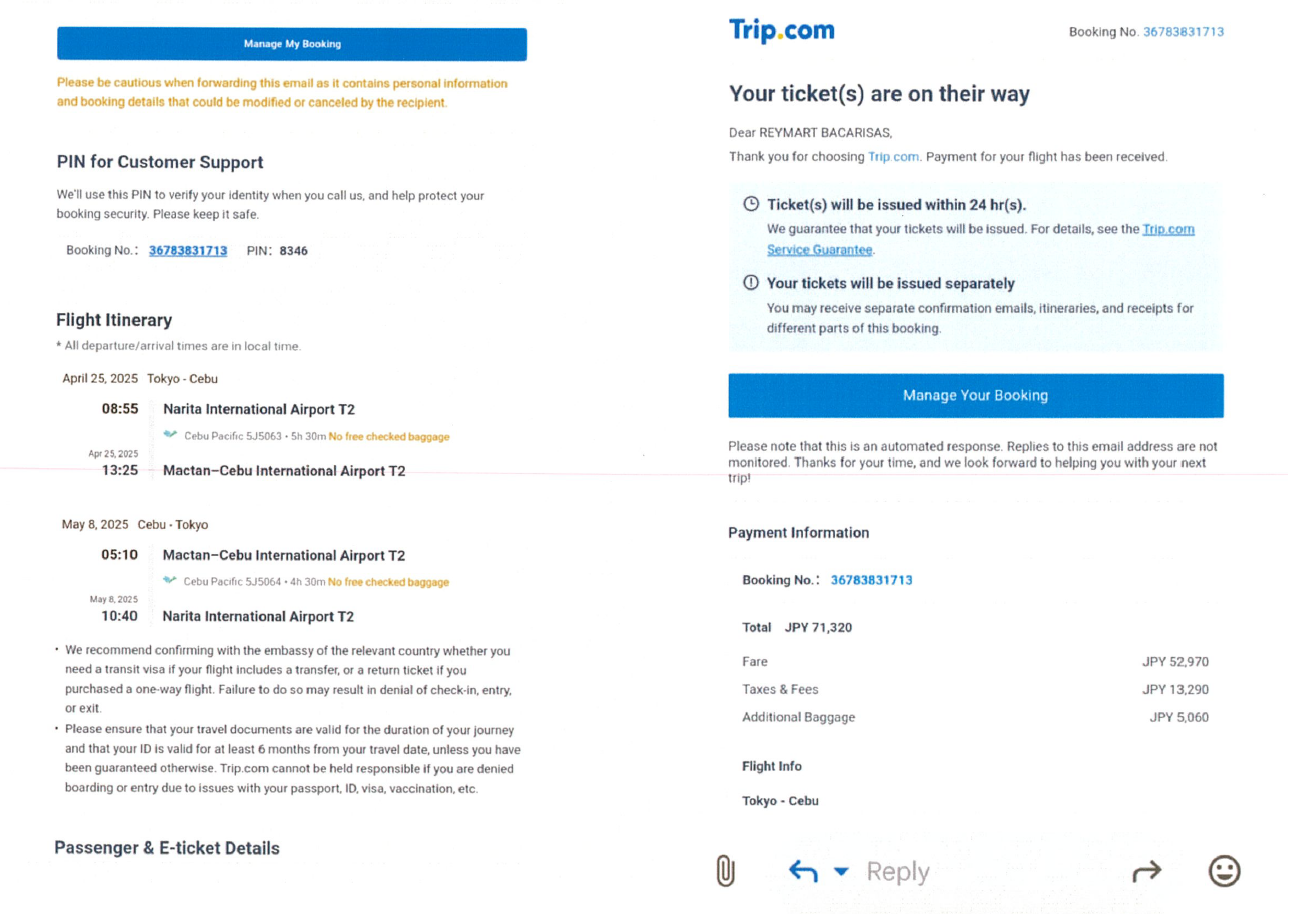Click the Trip.com link in thank-you message
Viewport: 1306px width, 920px height.
[x=893, y=157]
